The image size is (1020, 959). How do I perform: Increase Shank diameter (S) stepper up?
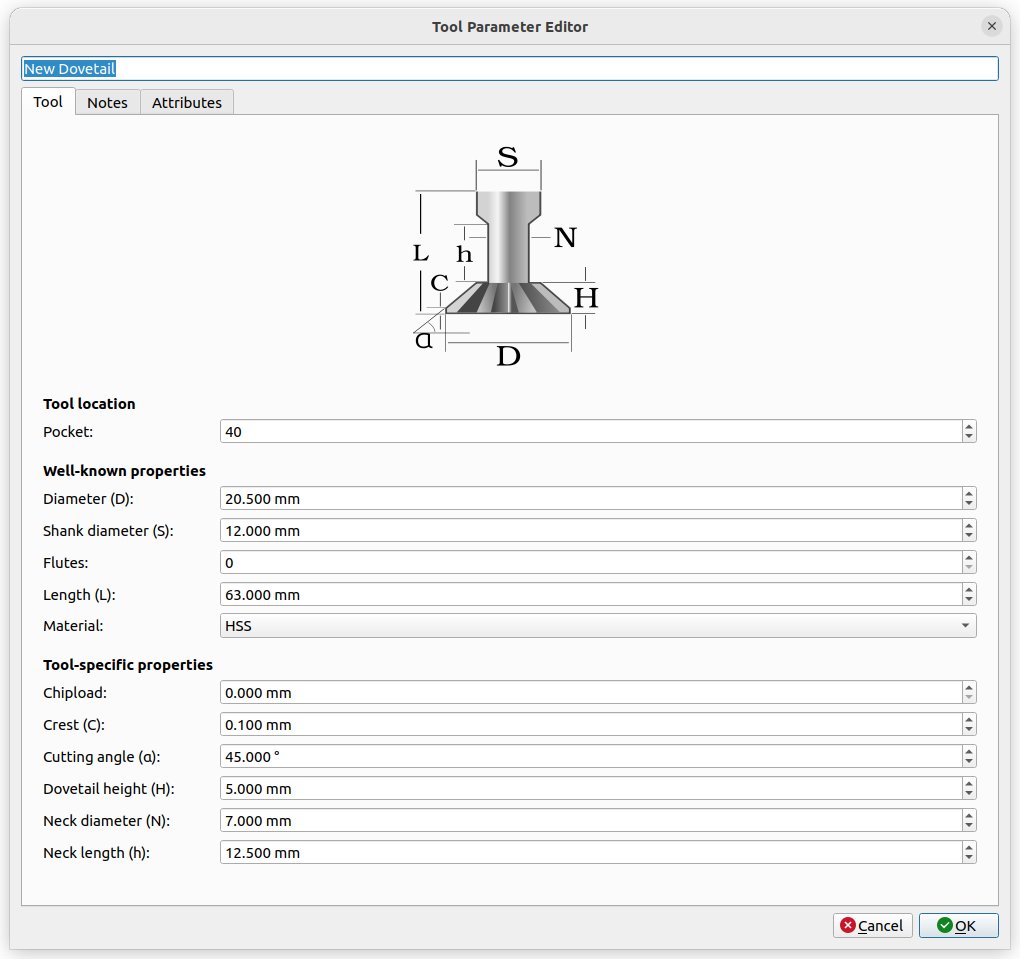[969, 525]
